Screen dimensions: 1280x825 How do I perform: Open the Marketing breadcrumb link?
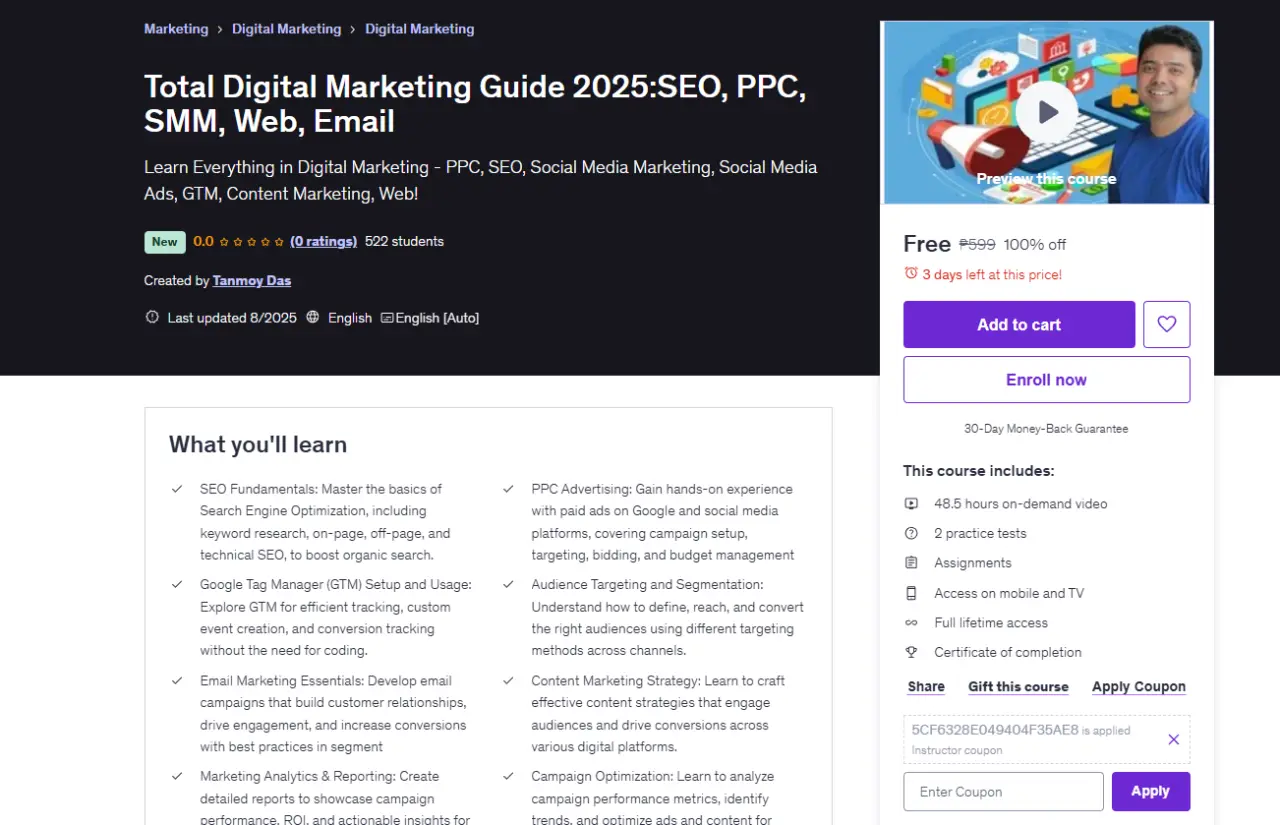pos(176,29)
